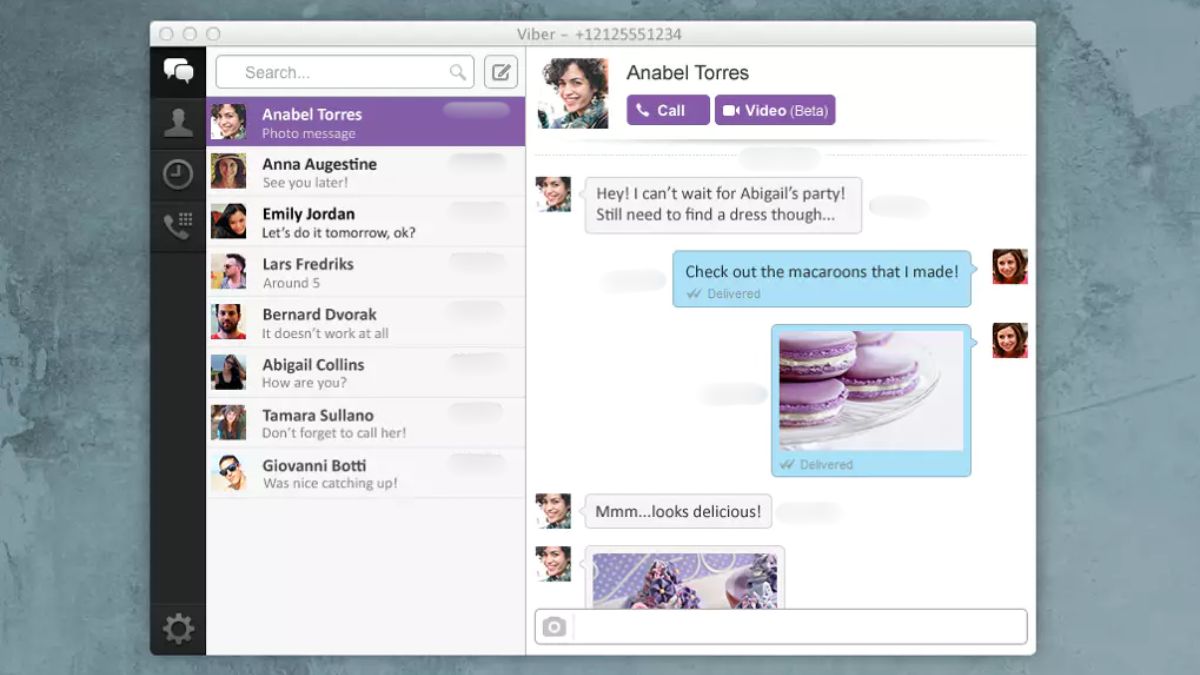Click 'Don't forget to call her!' preview
The image size is (1200, 675).
click(334, 433)
